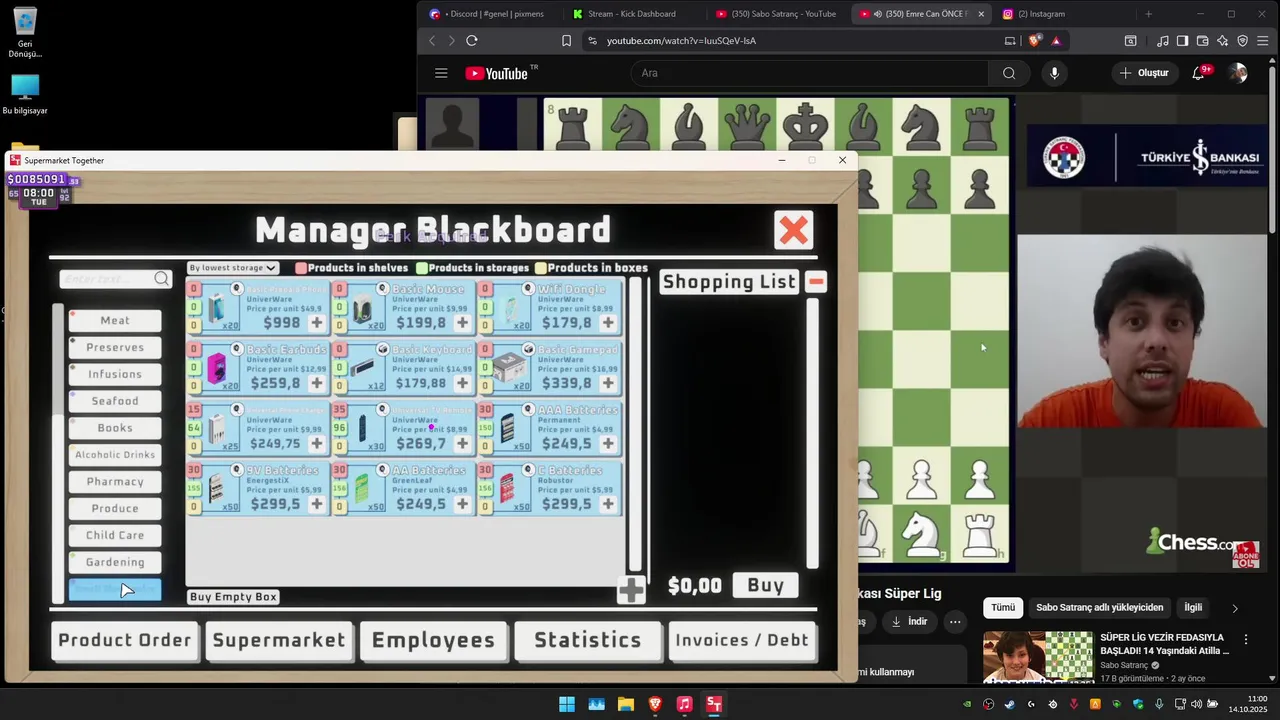Switch to Employees tab on blackboard
Screen dimensions: 1280x720
click(433, 641)
